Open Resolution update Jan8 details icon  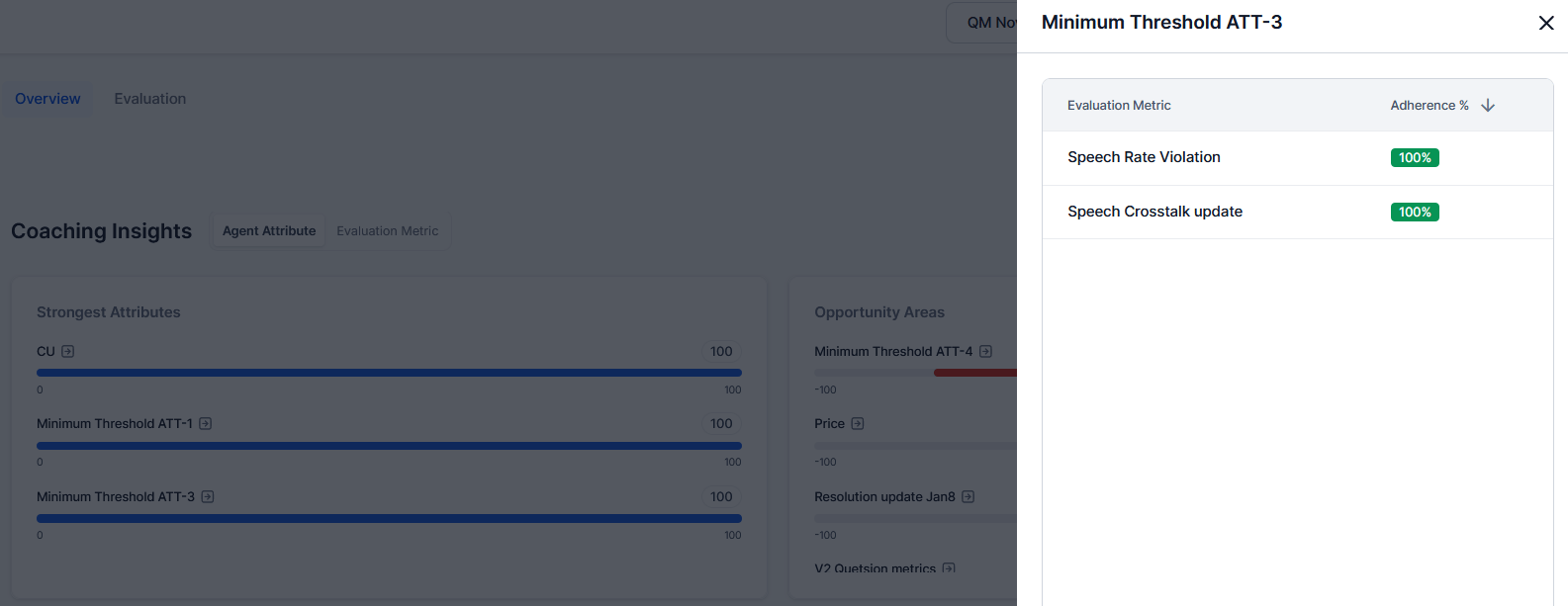[968, 496]
